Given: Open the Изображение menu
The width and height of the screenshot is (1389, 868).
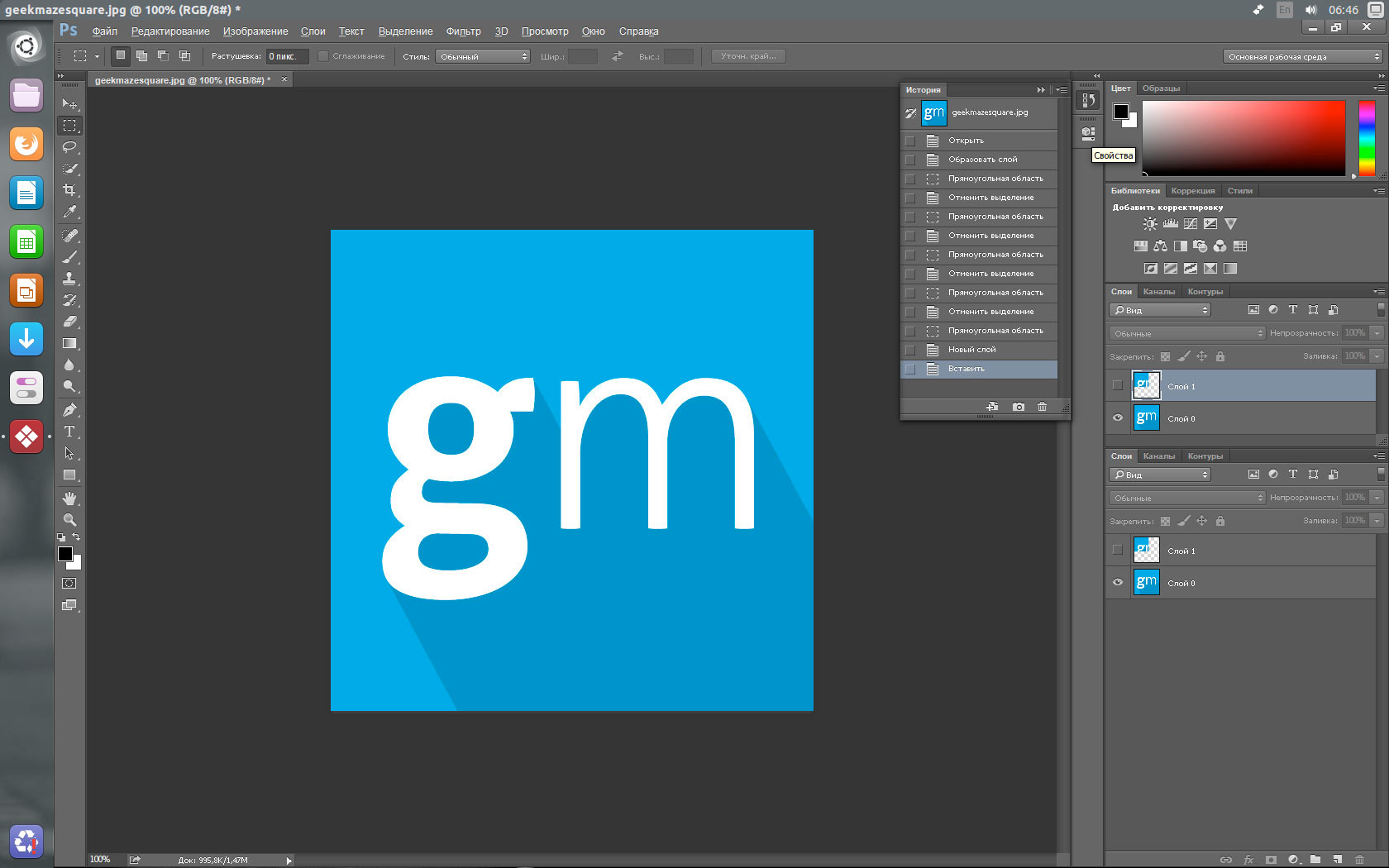Looking at the screenshot, I should coord(255,31).
